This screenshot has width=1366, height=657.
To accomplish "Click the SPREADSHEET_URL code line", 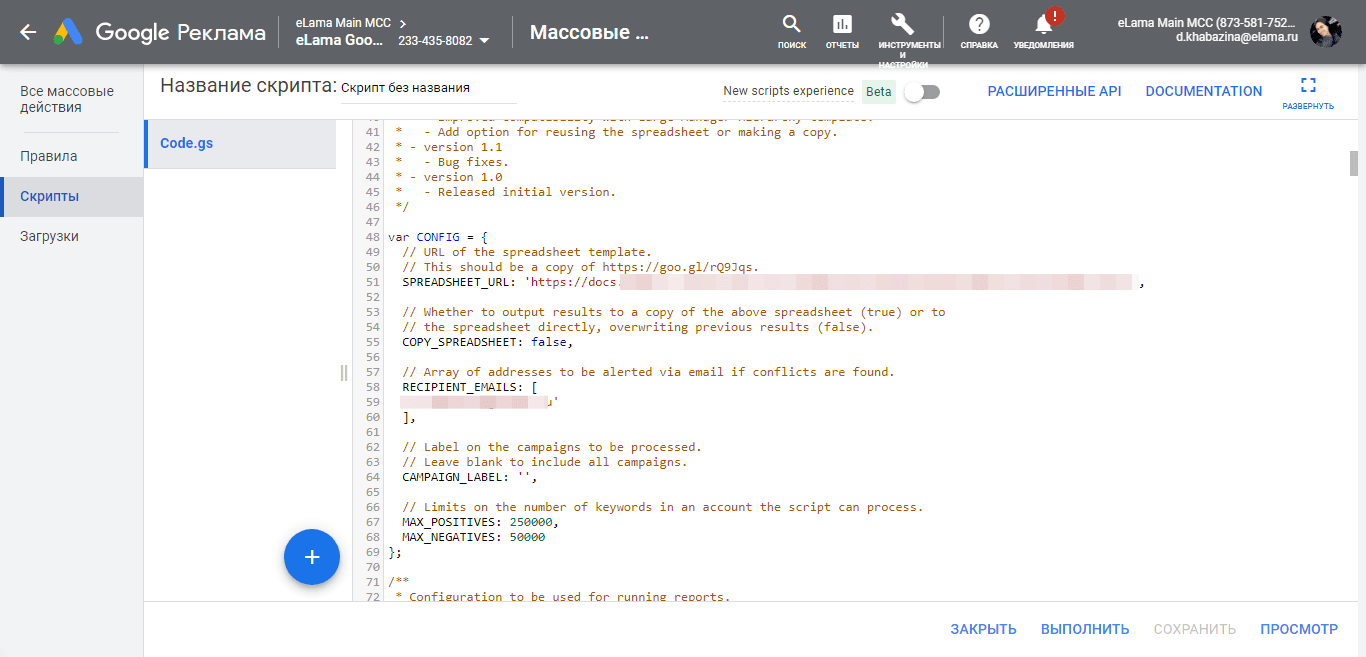I will coord(772,282).
